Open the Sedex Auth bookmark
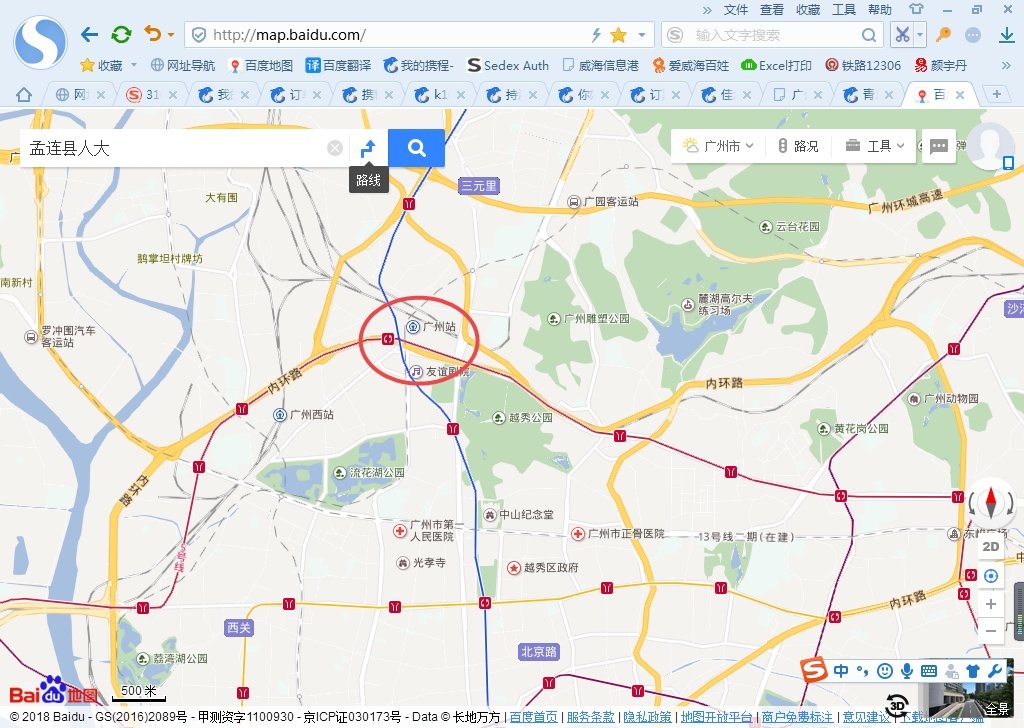 click(508, 65)
